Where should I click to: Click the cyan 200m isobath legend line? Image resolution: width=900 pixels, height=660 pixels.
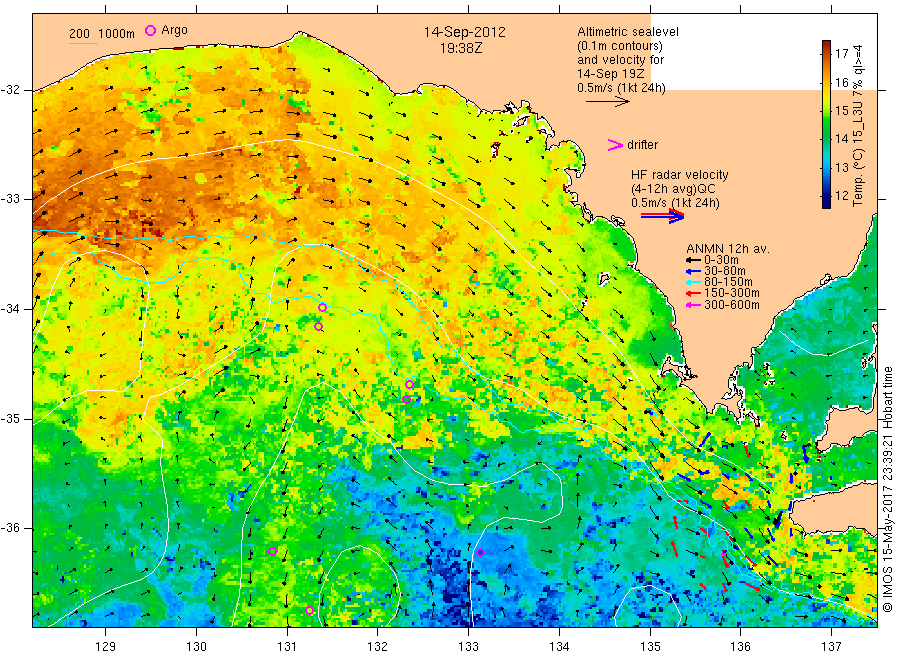pyautogui.click(x=83, y=43)
